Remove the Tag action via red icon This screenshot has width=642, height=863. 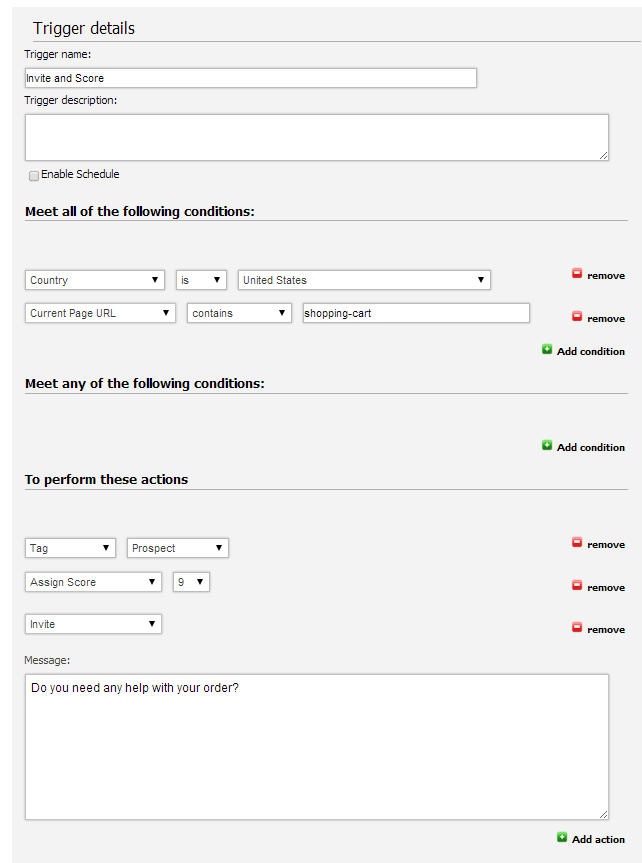(x=577, y=543)
